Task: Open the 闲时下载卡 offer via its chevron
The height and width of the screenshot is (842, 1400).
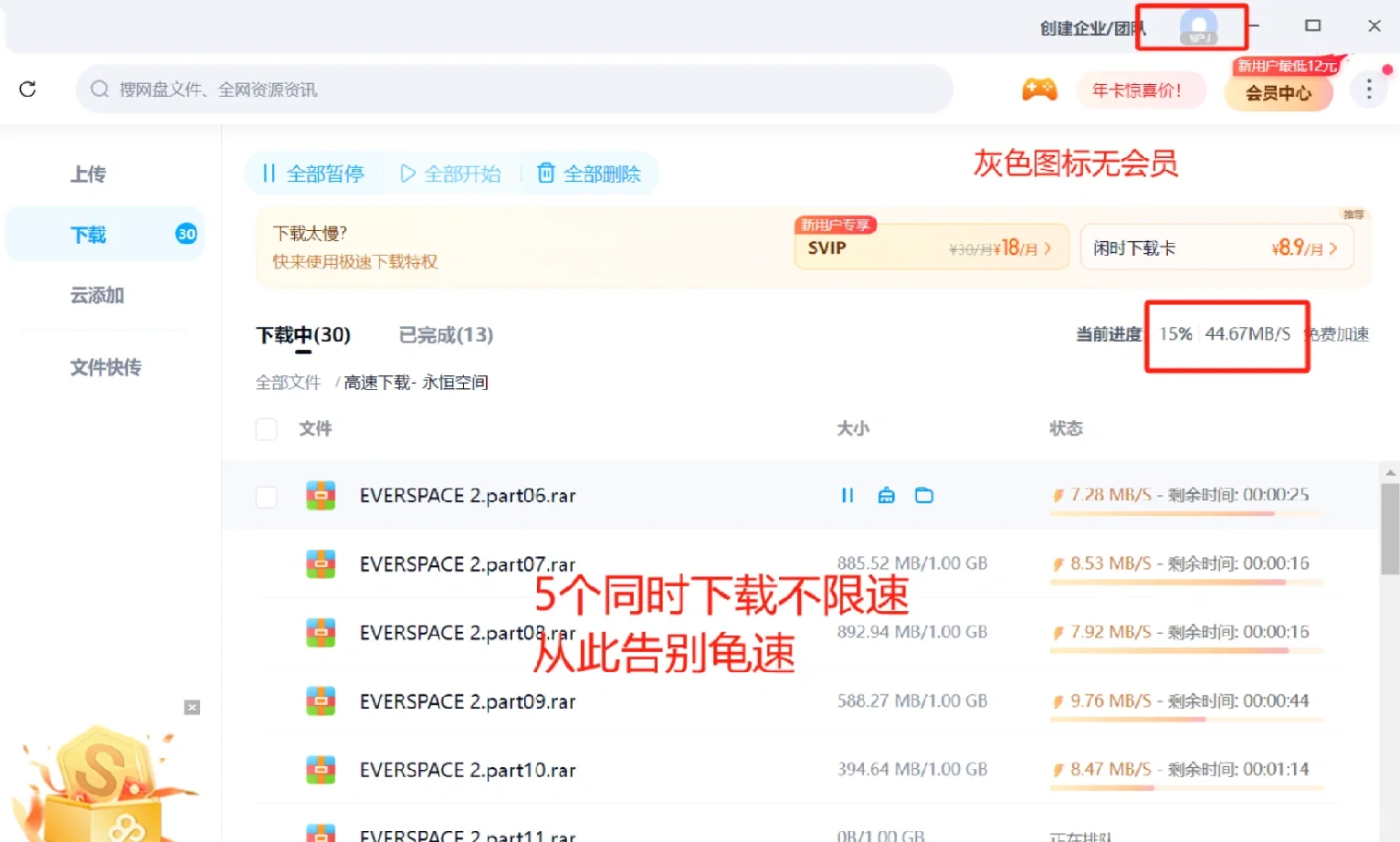Action: pyautogui.click(x=1336, y=247)
